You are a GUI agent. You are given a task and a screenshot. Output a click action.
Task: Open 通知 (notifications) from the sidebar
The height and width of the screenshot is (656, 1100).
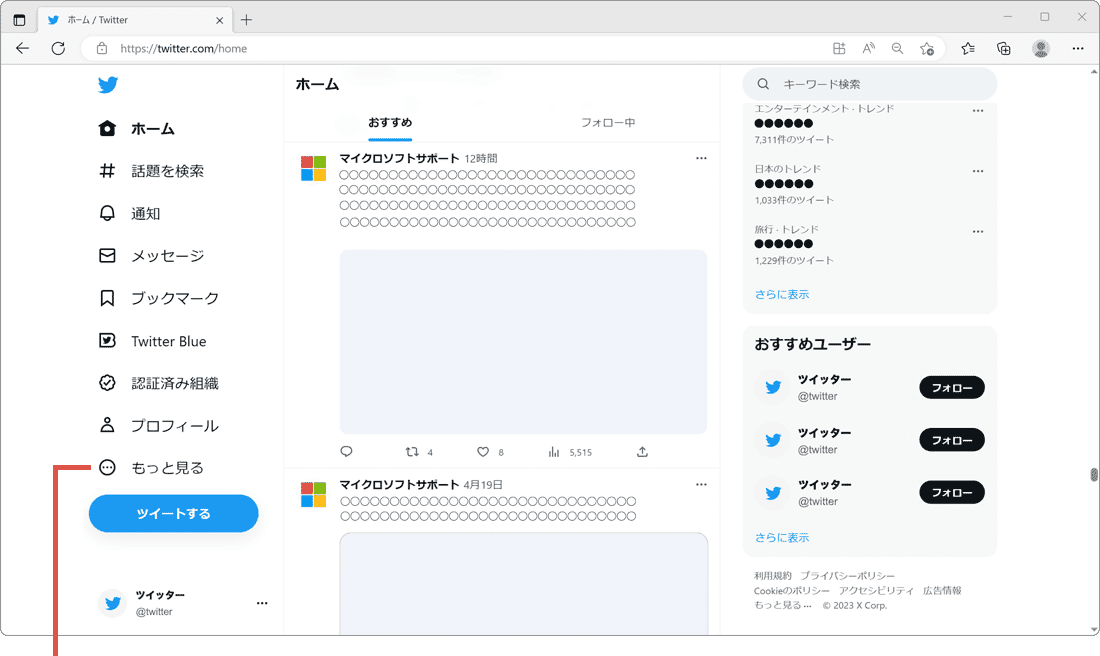145,213
